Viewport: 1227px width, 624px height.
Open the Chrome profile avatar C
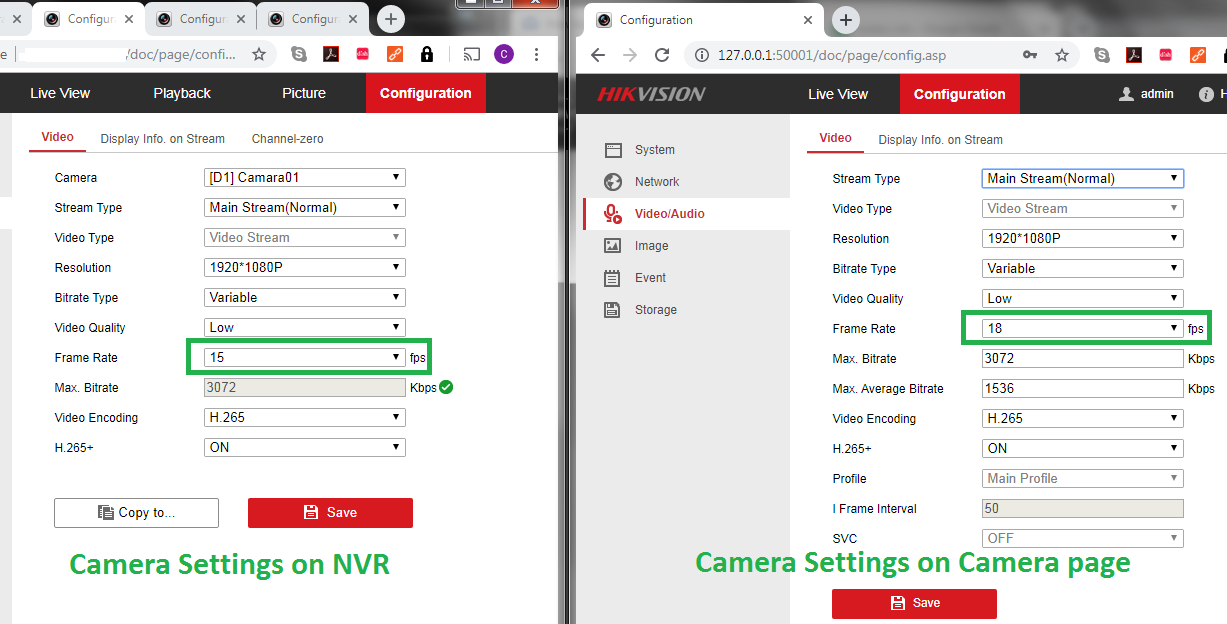[504, 53]
